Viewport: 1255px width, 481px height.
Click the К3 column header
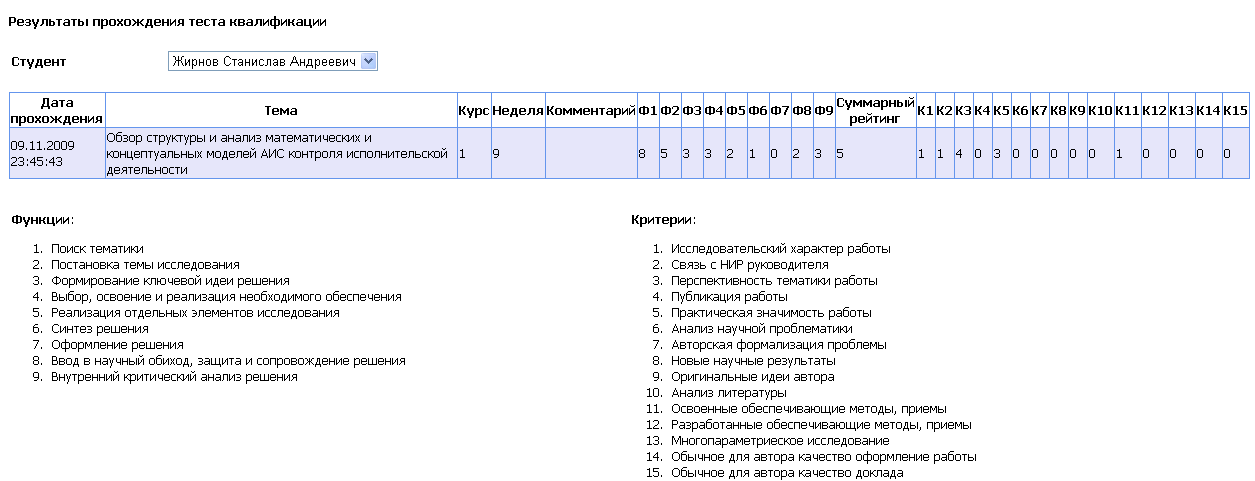click(x=963, y=110)
